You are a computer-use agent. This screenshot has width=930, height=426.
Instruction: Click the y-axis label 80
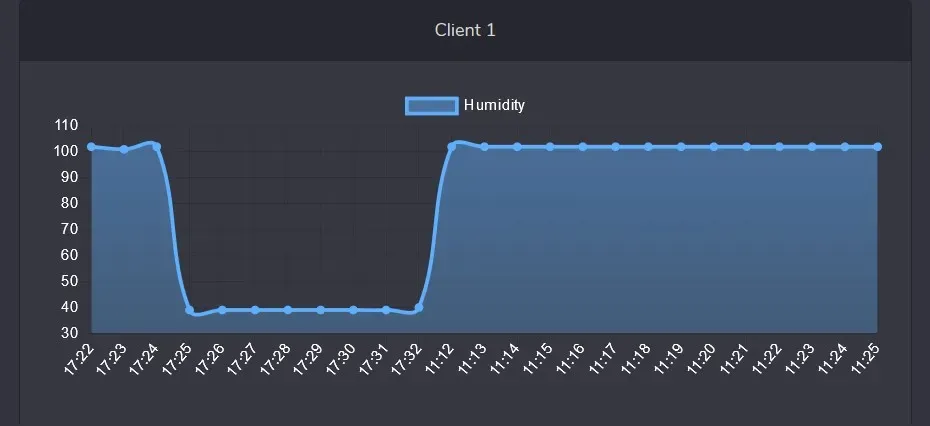tap(70, 203)
